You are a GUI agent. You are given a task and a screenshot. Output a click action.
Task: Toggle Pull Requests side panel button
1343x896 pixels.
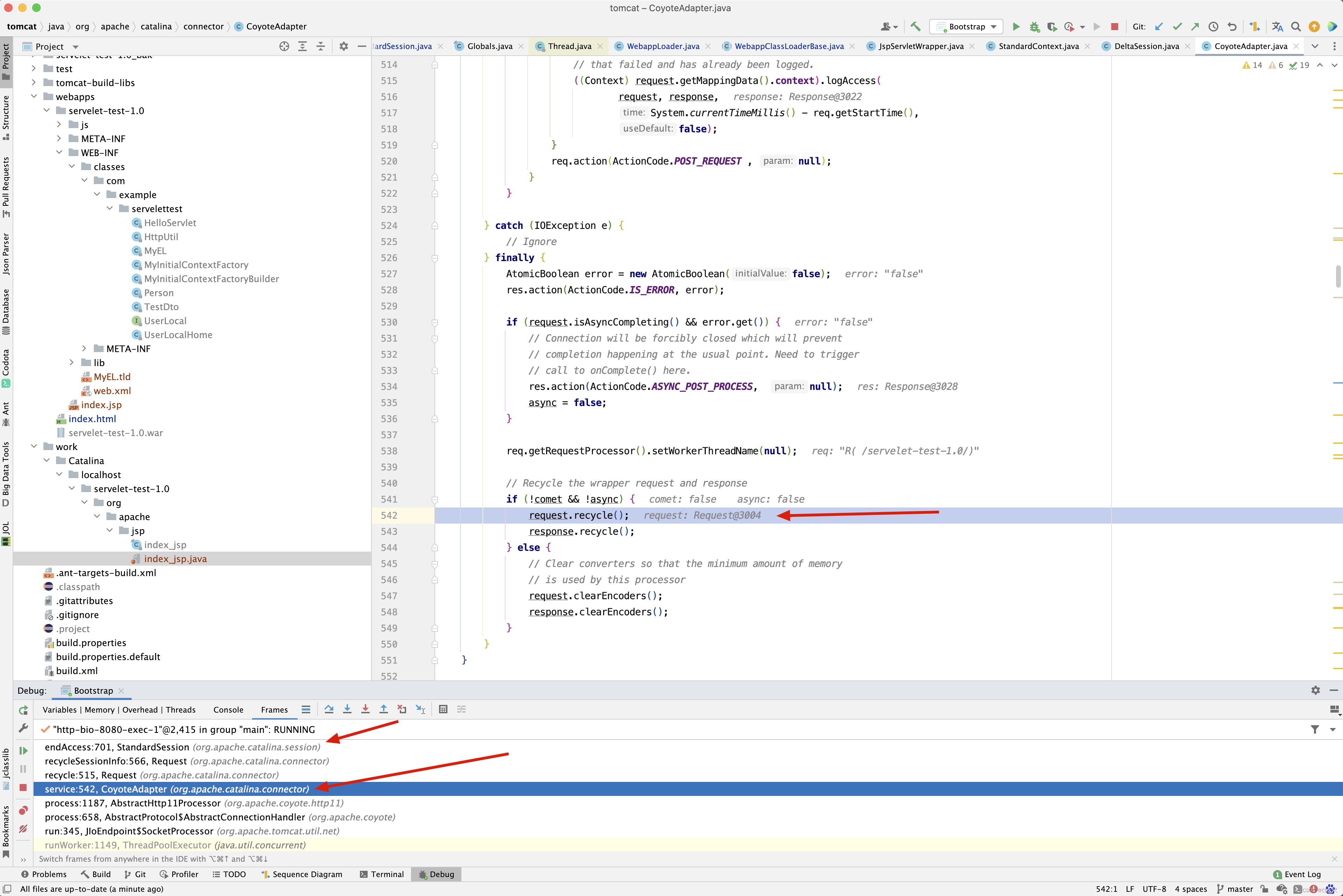click(x=6, y=187)
